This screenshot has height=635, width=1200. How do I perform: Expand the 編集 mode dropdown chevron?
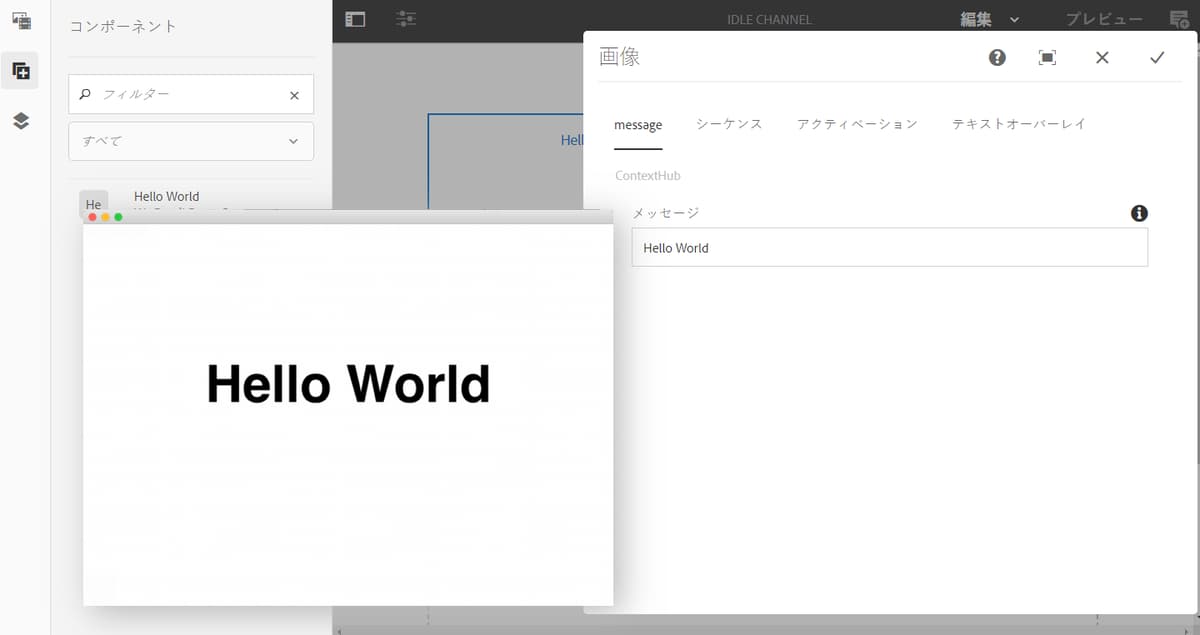[1015, 18]
